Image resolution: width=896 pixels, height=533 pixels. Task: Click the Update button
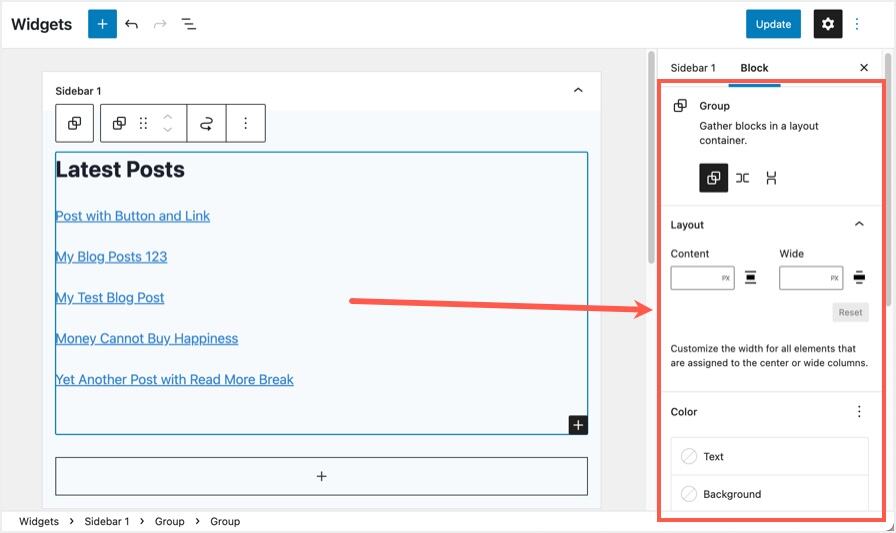[773, 24]
